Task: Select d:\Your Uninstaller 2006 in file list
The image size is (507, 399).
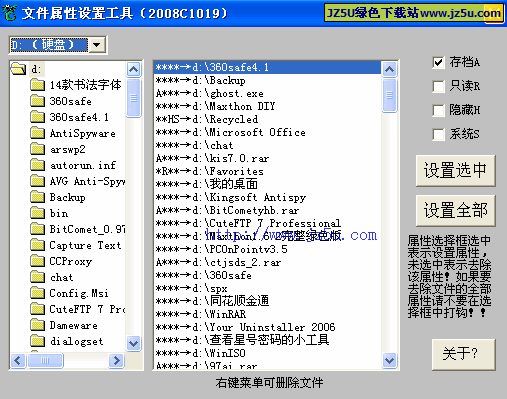Action: pos(267,327)
